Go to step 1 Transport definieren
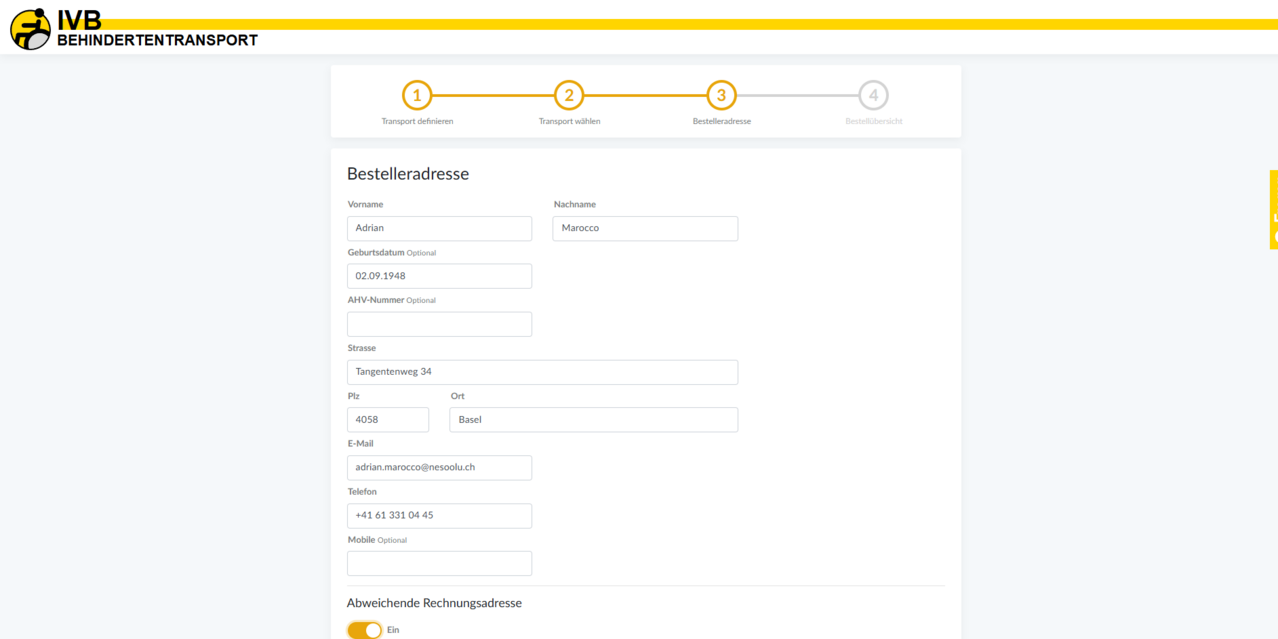The image size is (1278, 639). (x=417, y=95)
